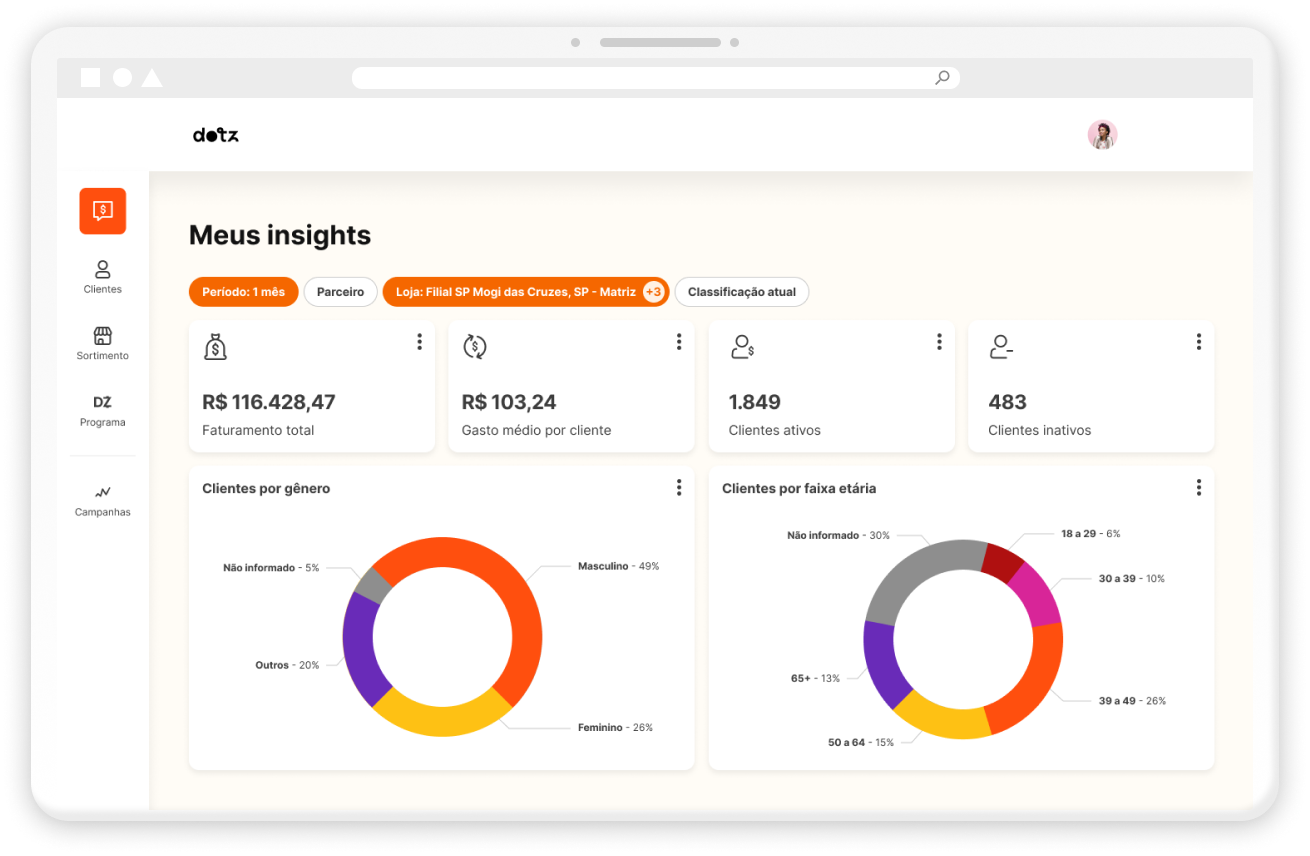The image size is (1310, 856).
Task: Click the person-dollar icon on Clientes ativos
Action: click(742, 347)
